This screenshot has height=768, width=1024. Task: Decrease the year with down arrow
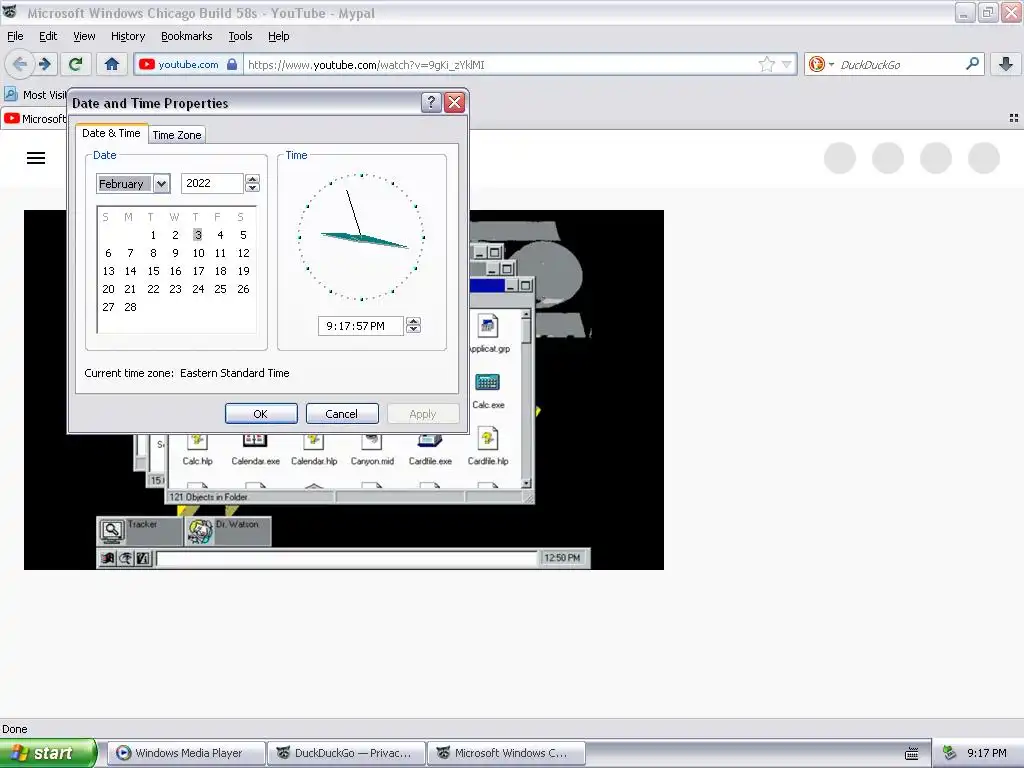point(253,188)
